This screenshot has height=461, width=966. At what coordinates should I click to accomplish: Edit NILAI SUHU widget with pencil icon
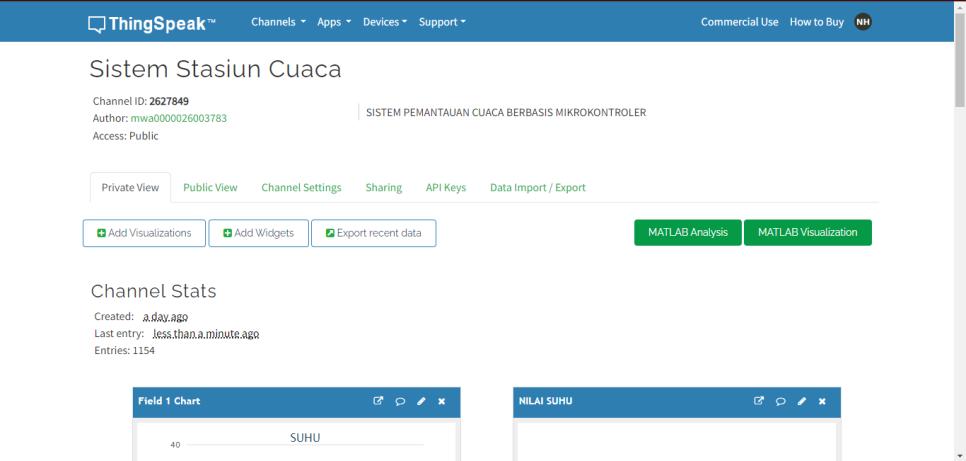coord(801,401)
